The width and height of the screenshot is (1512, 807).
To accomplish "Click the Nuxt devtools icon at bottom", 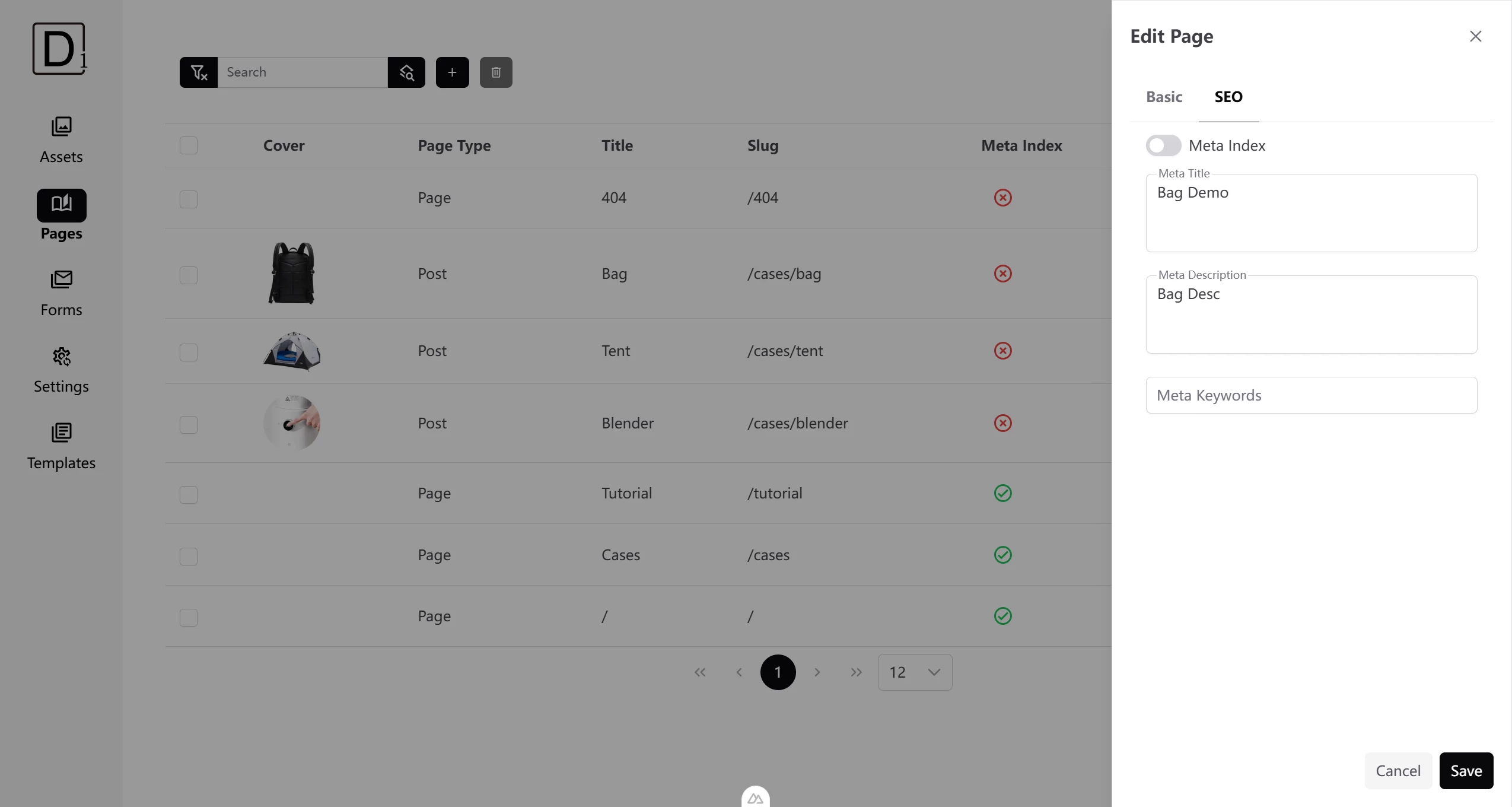I will tap(755, 797).
